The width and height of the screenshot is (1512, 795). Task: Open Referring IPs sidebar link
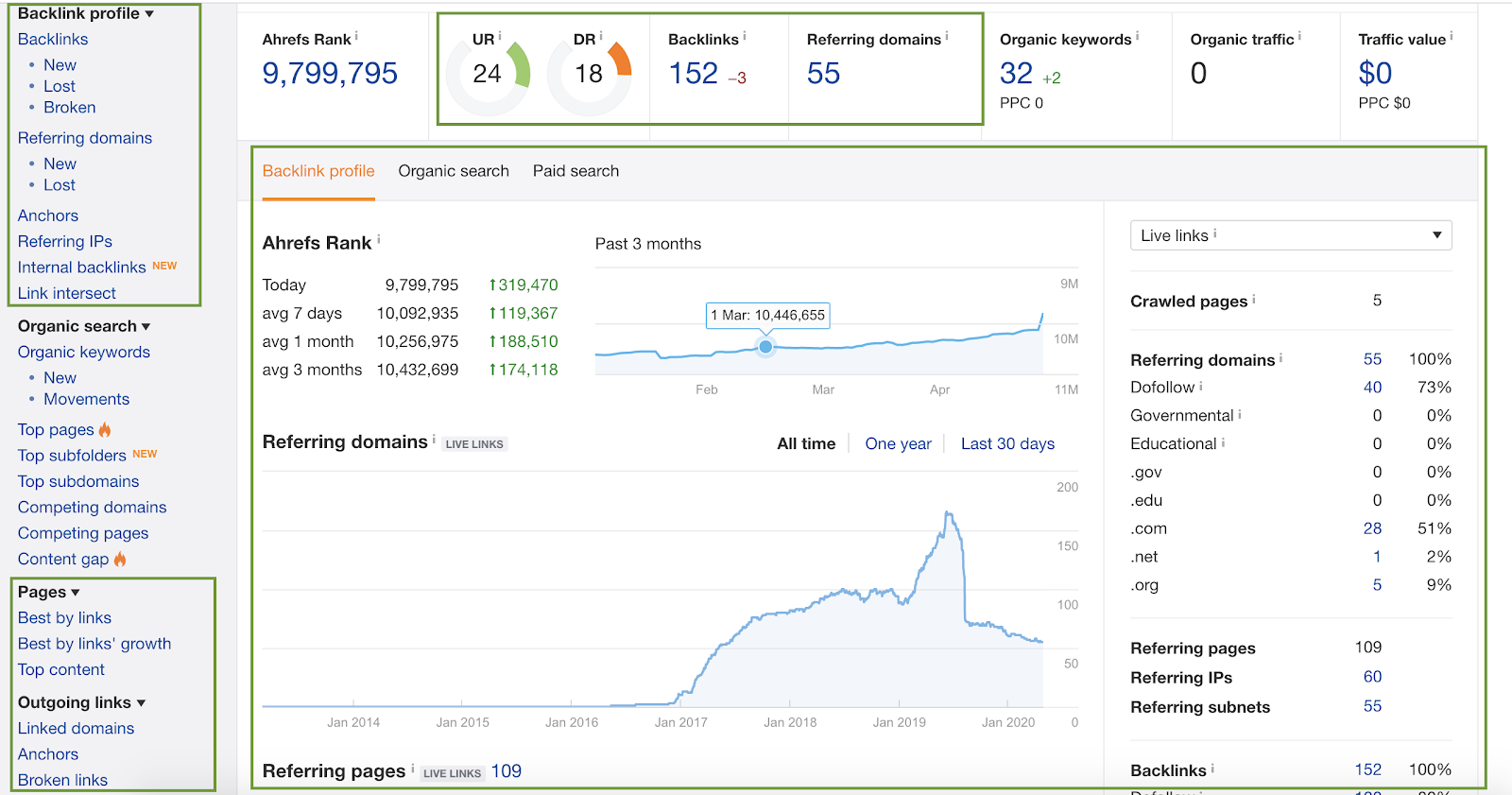(65, 242)
